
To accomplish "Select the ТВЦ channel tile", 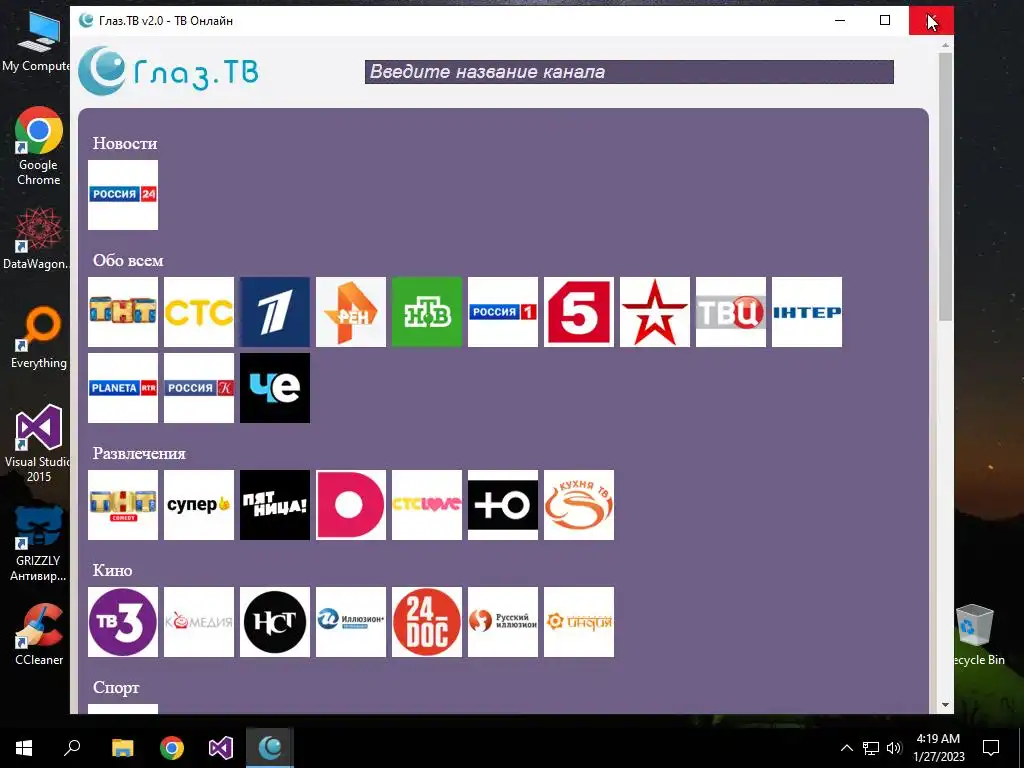I will tap(731, 312).
